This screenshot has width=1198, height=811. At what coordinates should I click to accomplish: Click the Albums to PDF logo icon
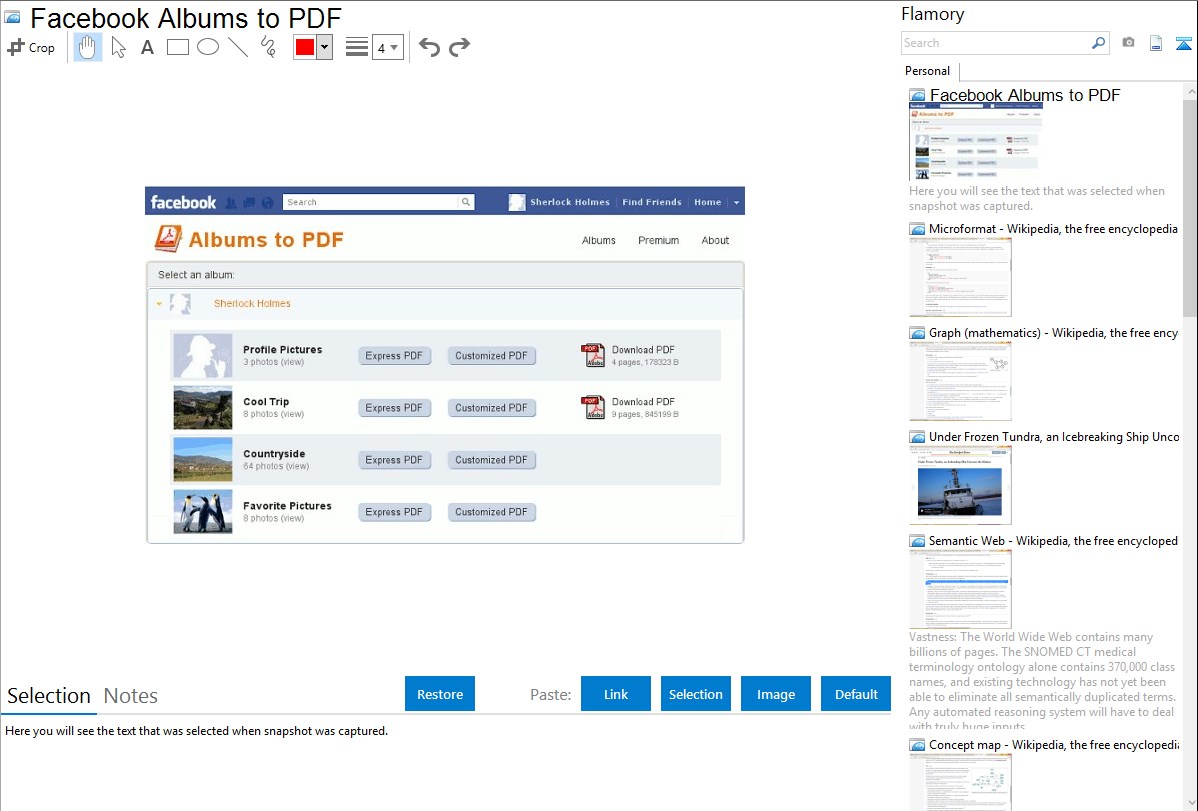168,238
